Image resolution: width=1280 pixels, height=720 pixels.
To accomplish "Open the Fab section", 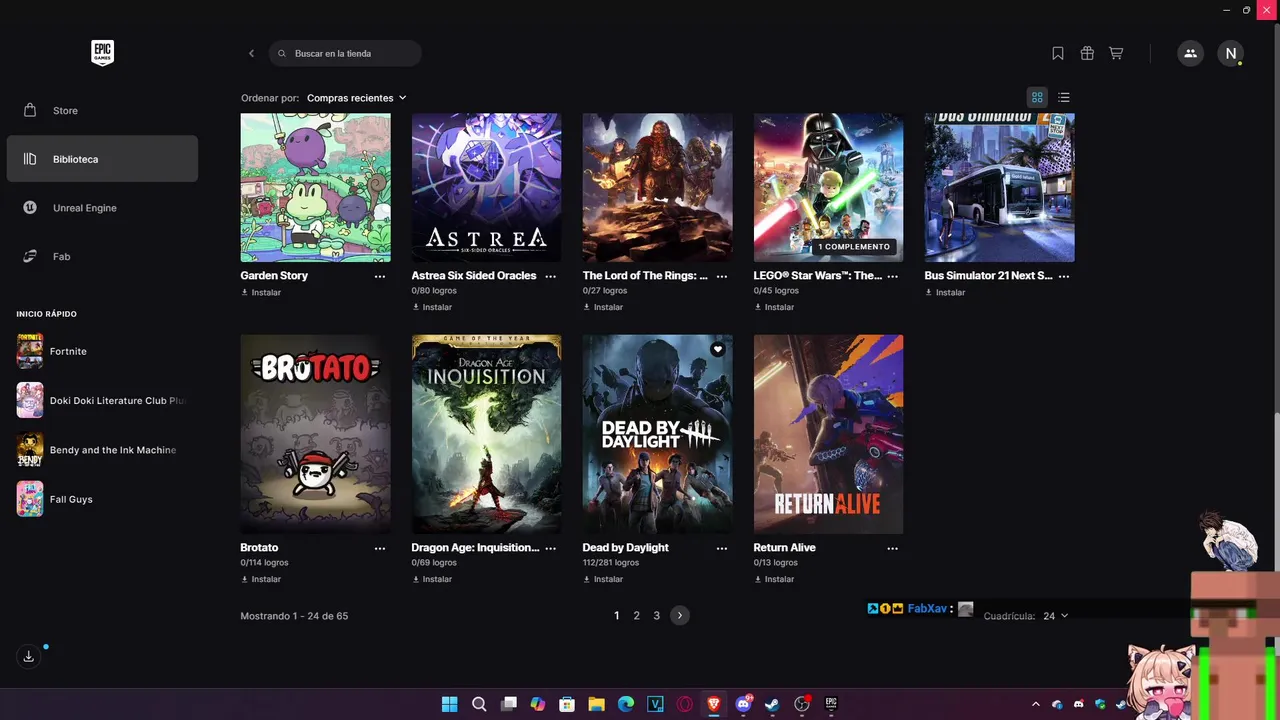I will [102, 257].
